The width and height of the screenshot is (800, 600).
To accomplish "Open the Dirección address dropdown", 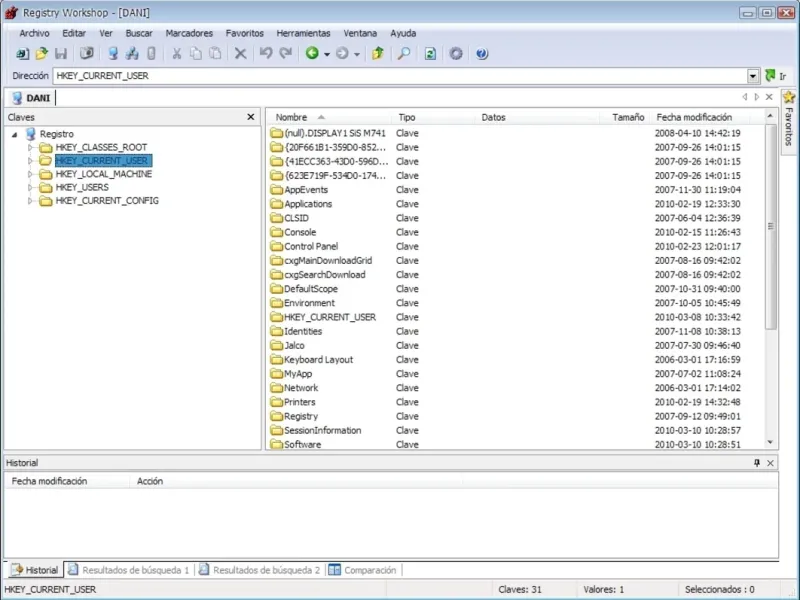I will [x=753, y=76].
